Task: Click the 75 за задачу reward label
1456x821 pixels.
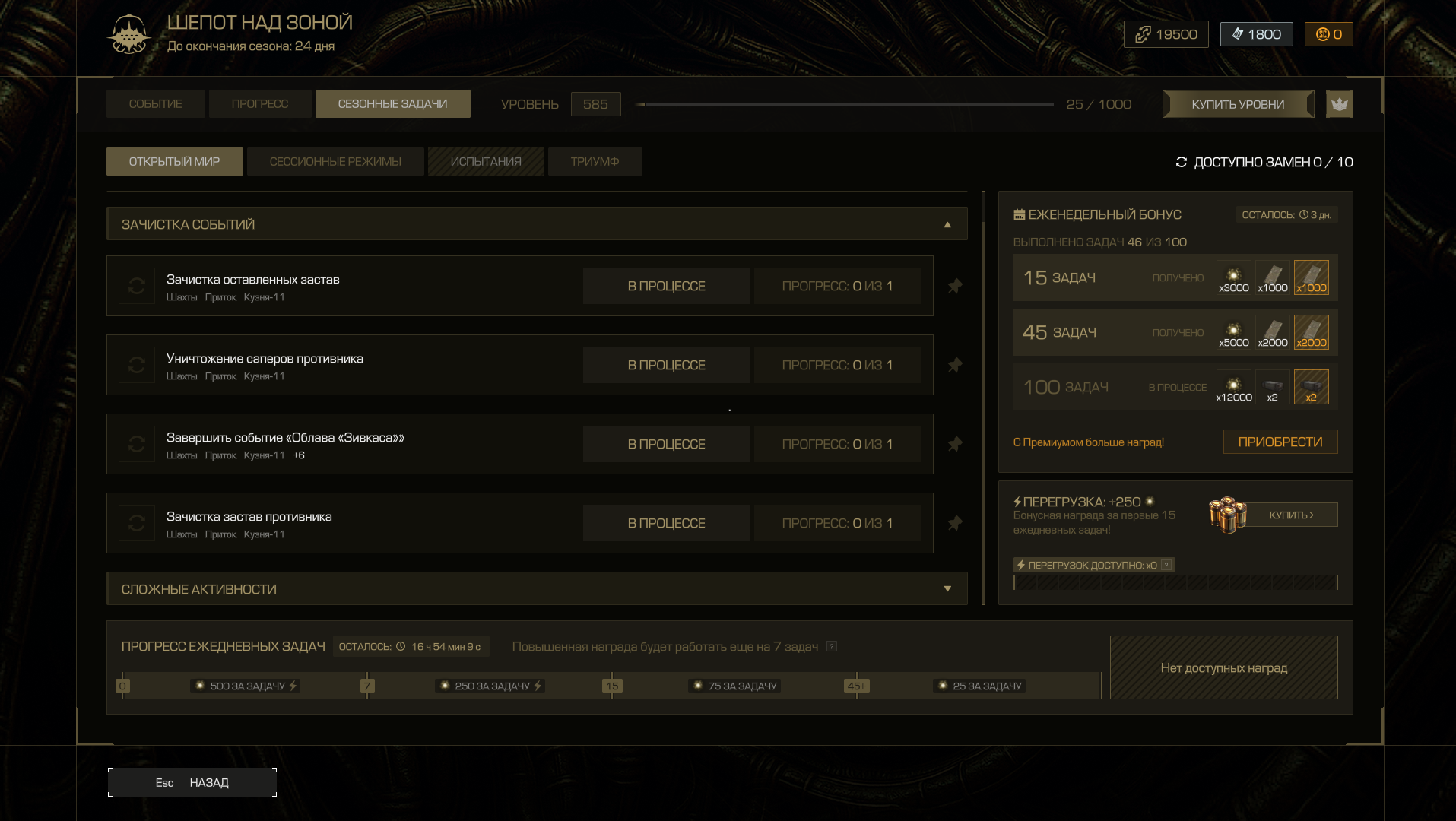Action: pos(734,686)
